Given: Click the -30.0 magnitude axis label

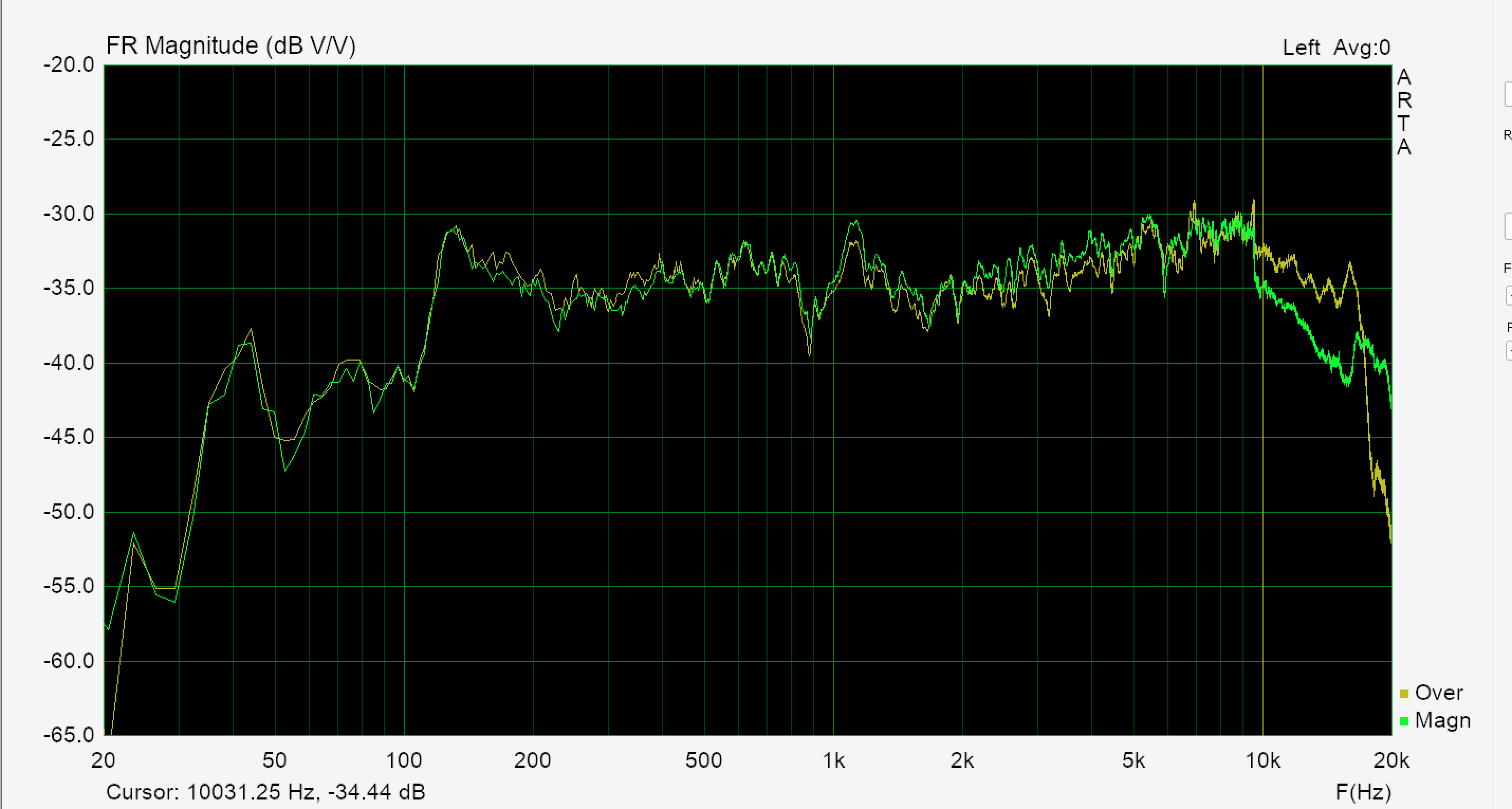Looking at the screenshot, I should [69, 214].
